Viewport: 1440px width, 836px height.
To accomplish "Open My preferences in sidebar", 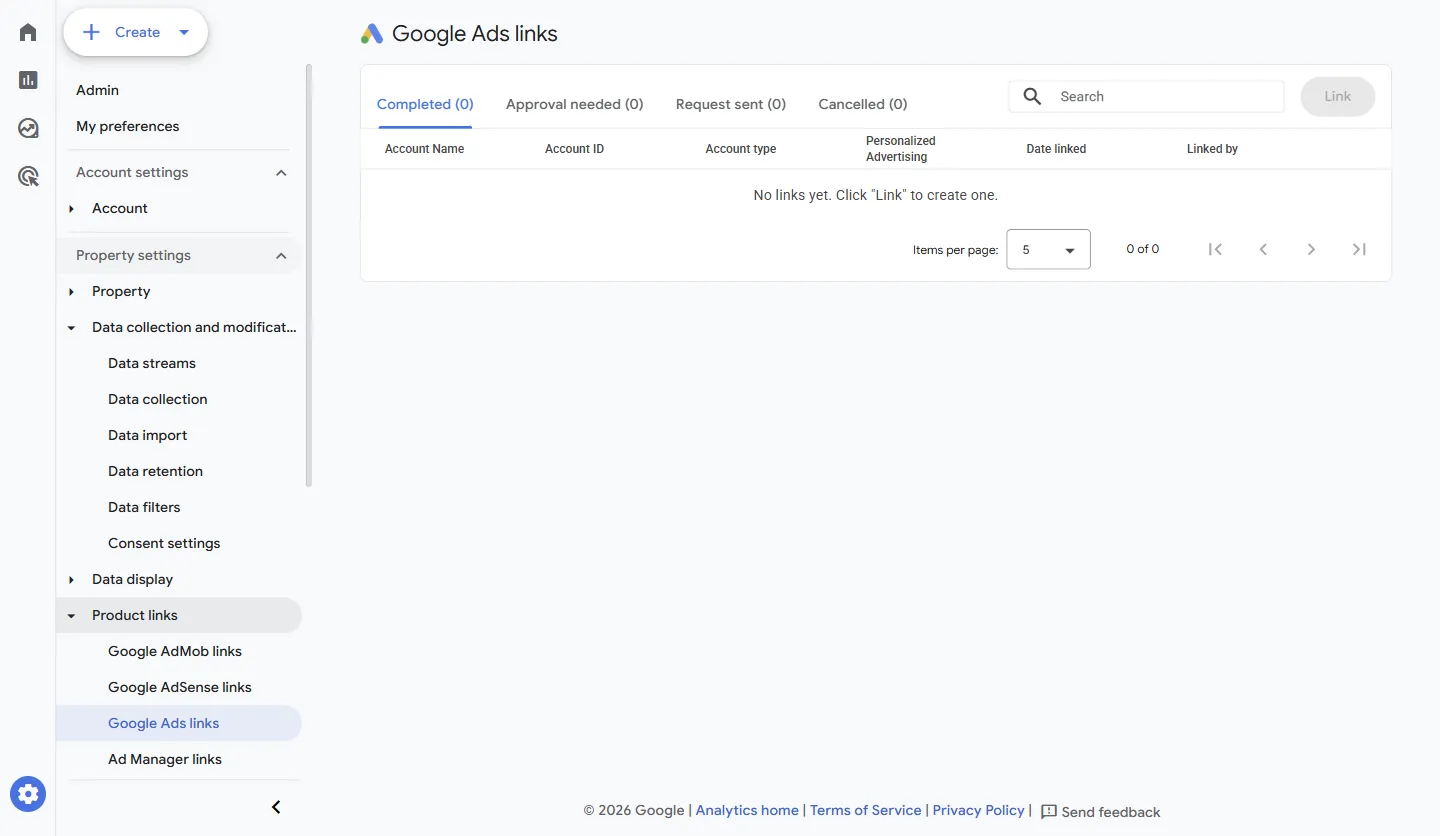I will pos(128,126).
